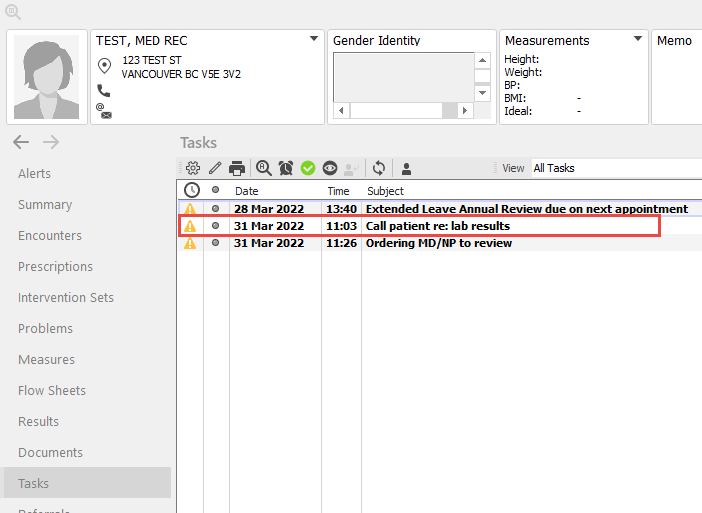Click the patient photo thumbnail
702x513 pixels.
[46, 77]
